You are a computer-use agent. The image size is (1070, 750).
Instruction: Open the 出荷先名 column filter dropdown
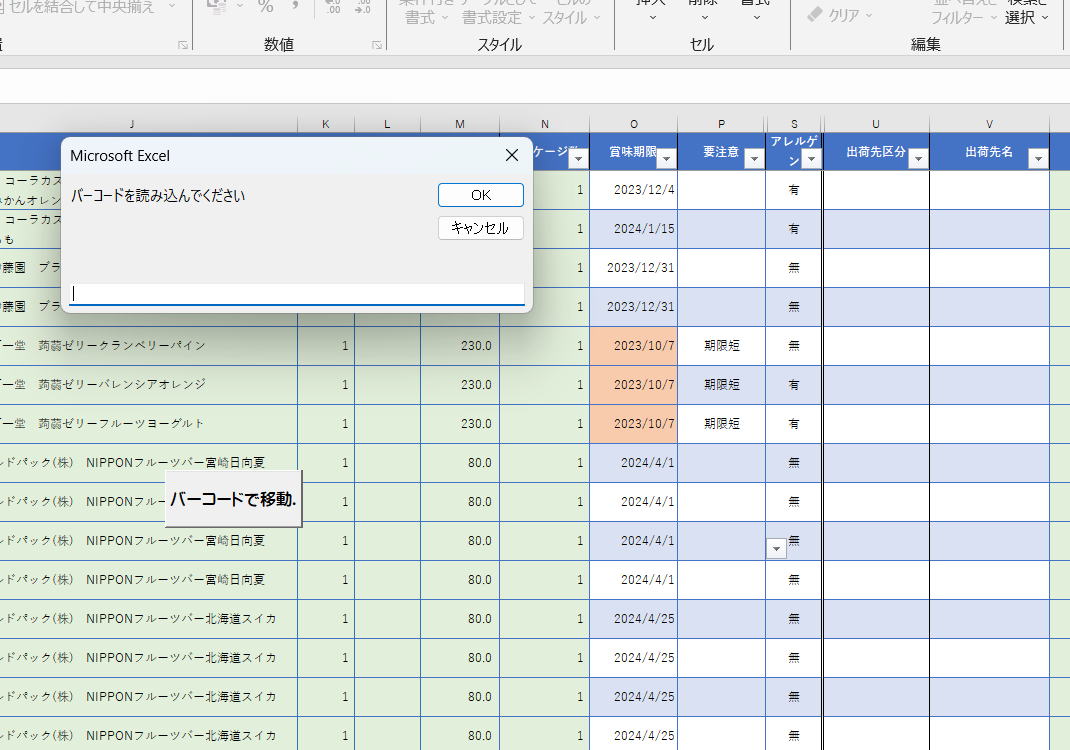(1038, 159)
